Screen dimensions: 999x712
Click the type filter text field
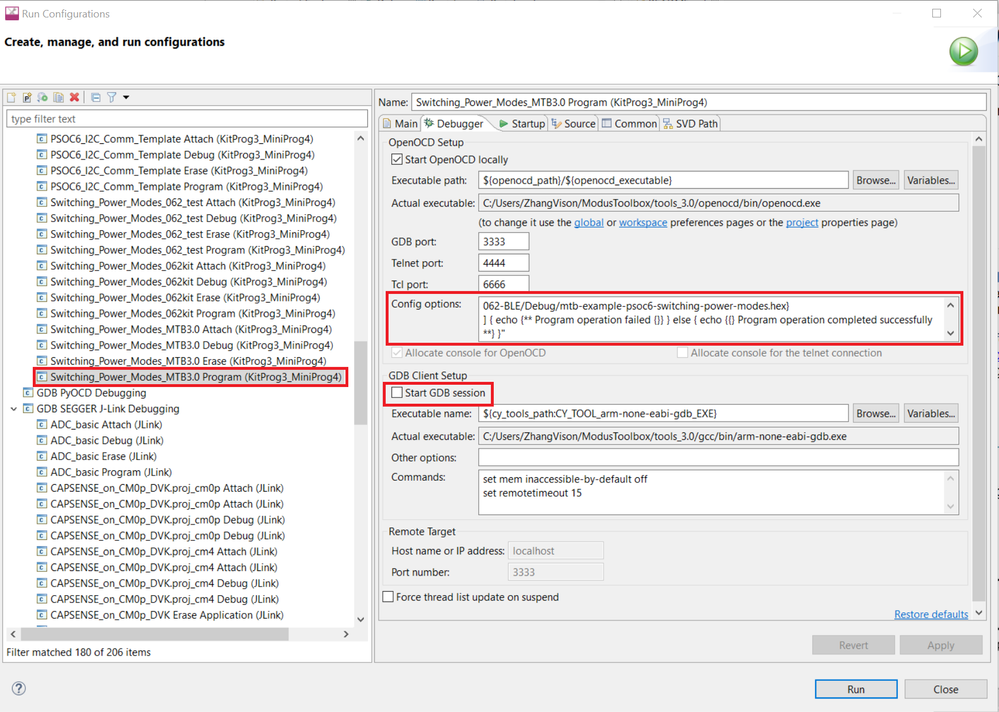tap(187, 118)
